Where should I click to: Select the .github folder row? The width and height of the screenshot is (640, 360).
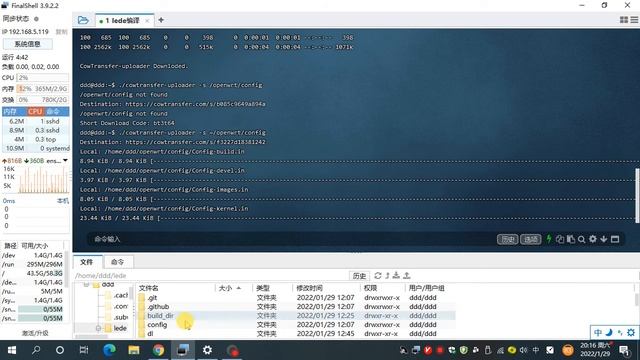(x=296, y=307)
